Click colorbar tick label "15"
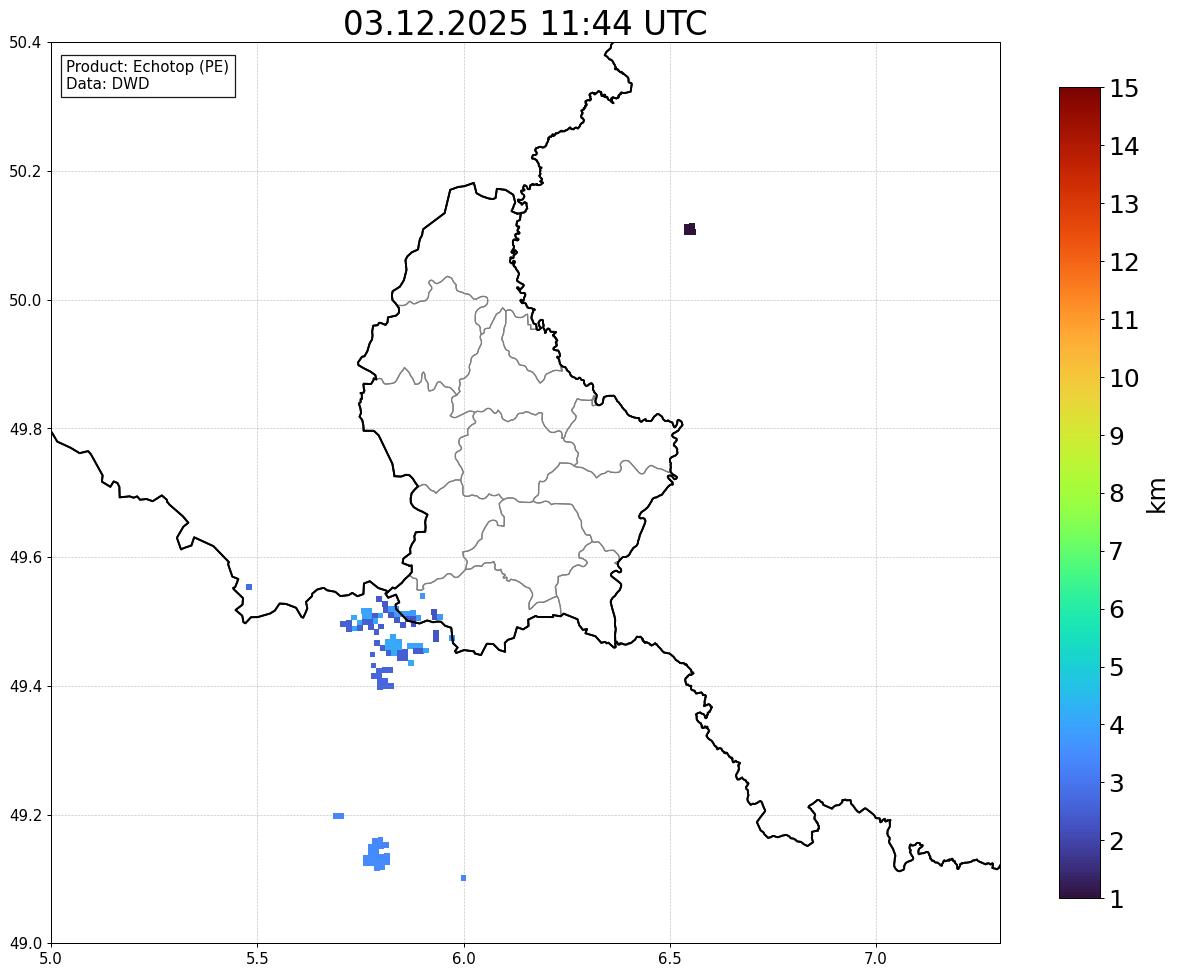The image size is (1178, 976). click(x=1124, y=89)
